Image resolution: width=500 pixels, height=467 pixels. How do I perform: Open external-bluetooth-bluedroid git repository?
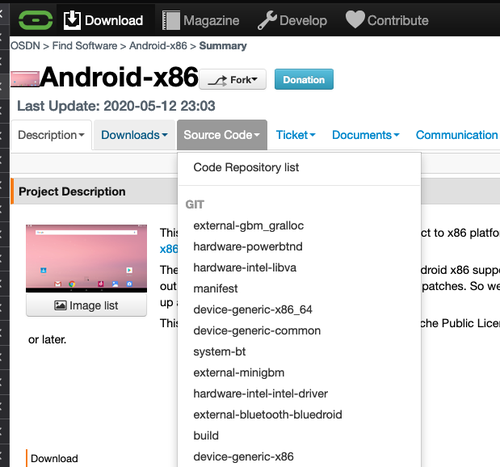pyautogui.click(x=299, y=415)
